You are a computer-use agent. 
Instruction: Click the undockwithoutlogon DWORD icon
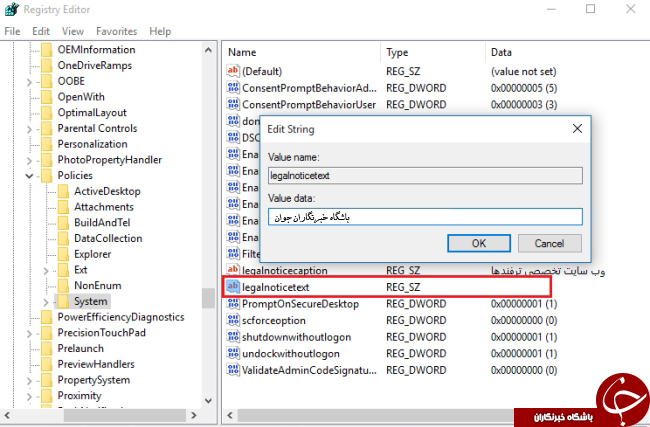(x=233, y=353)
